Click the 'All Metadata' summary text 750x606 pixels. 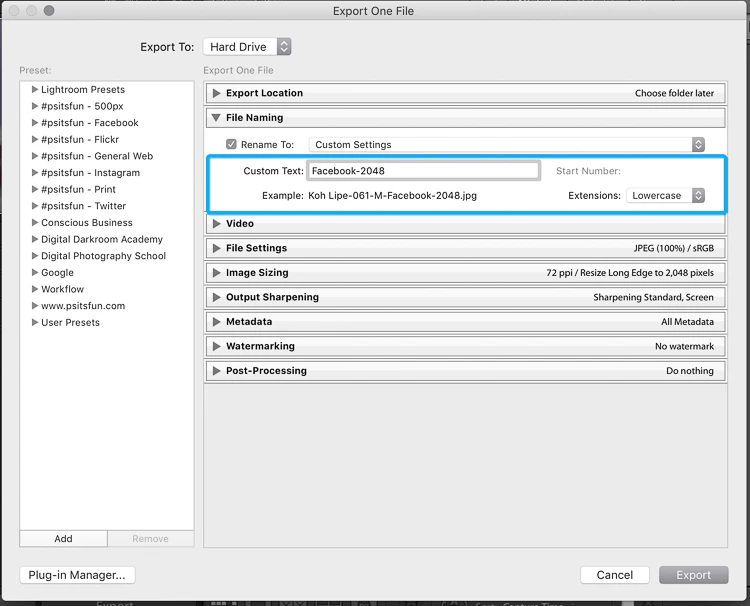687,322
